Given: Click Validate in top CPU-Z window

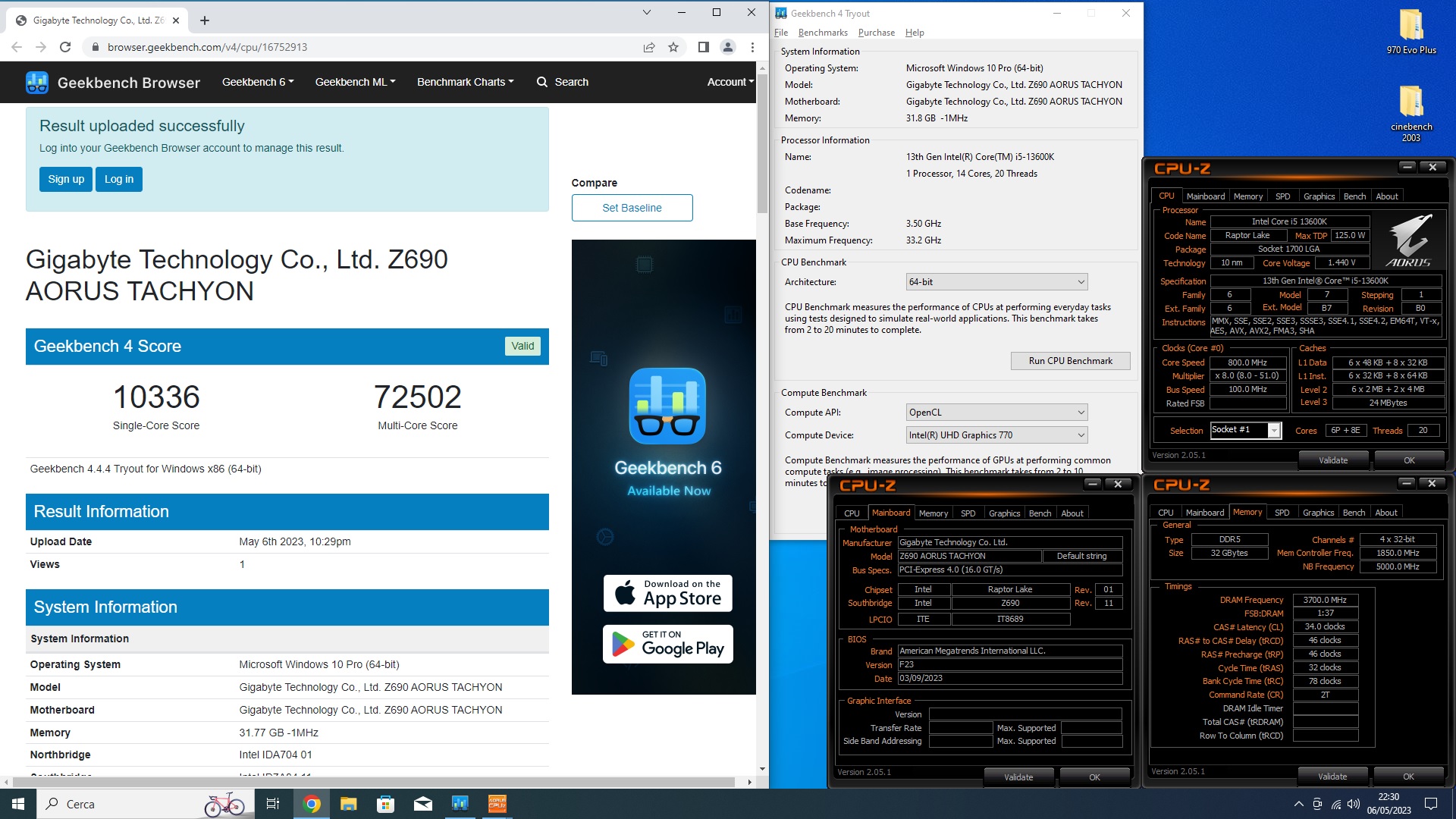Looking at the screenshot, I should [x=1333, y=460].
